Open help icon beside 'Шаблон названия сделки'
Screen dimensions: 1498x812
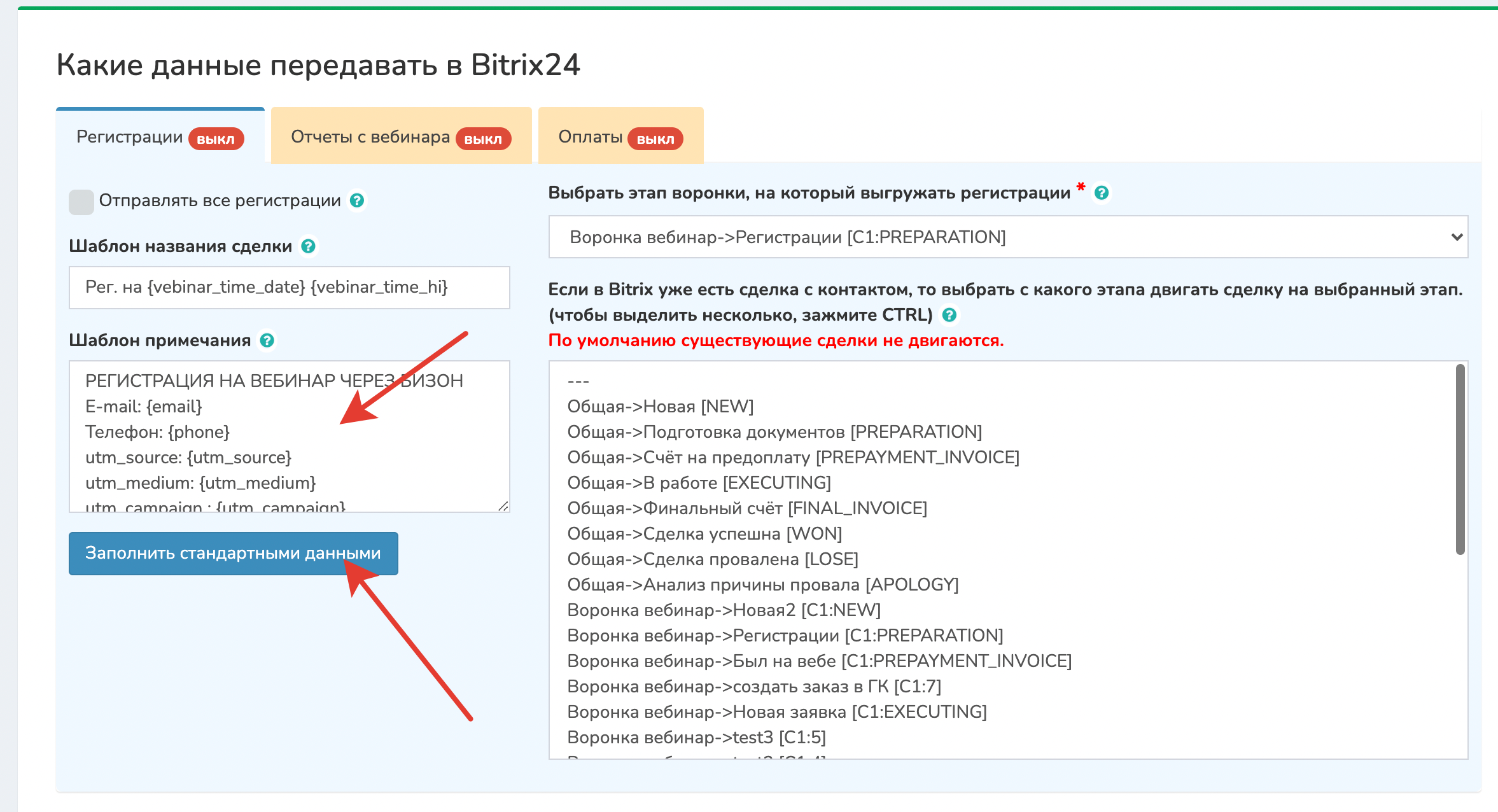pyautogui.click(x=308, y=246)
